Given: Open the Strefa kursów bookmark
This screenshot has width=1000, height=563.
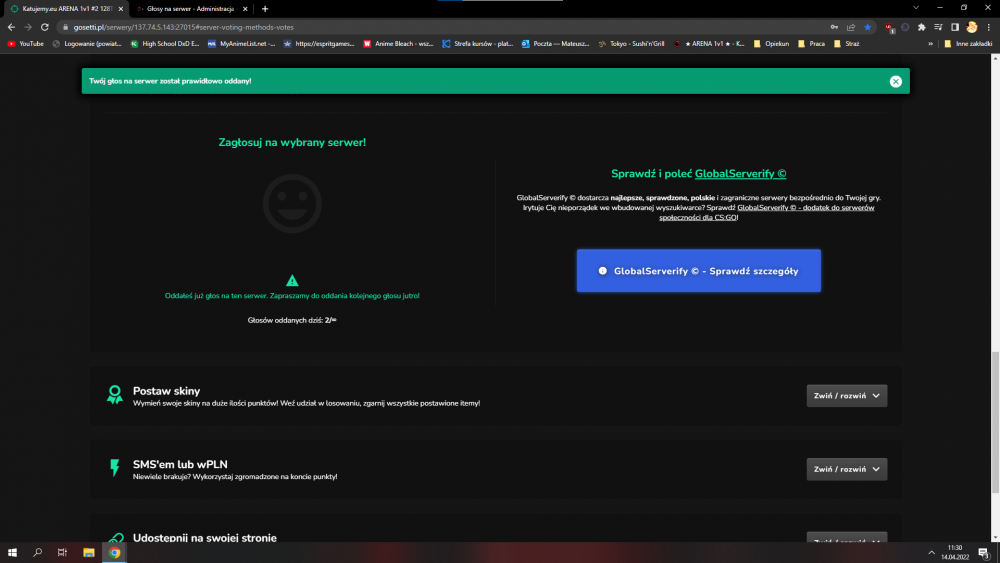Looking at the screenshot, I should (x=477, y=44).
